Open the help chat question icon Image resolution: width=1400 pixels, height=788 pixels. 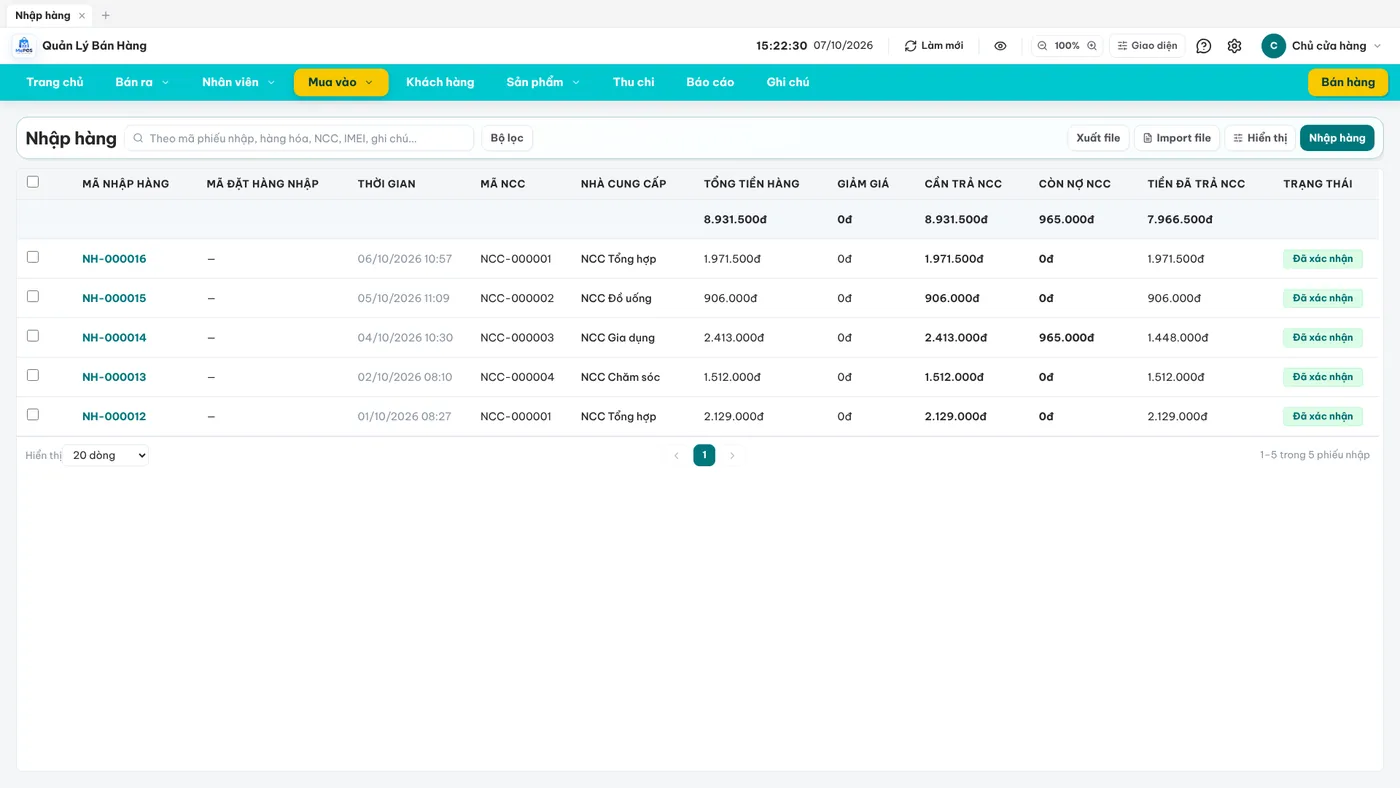click(1204, 46)
